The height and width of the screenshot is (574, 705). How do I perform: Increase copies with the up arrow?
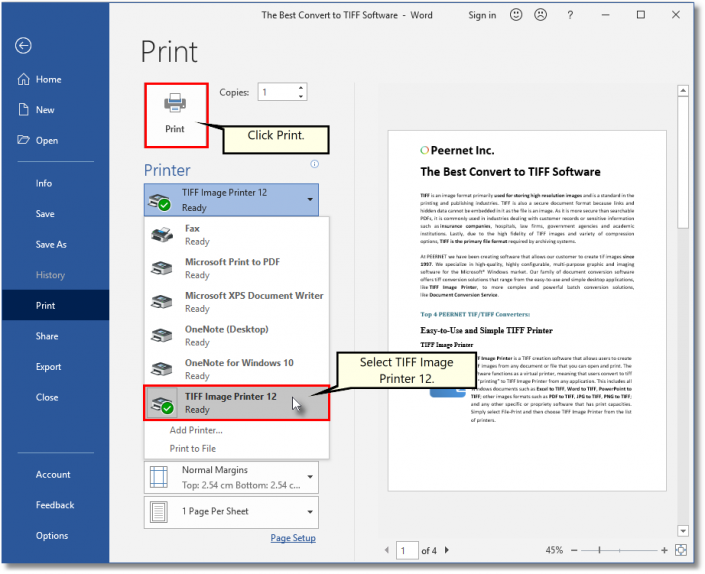click(x=301, y=88)
